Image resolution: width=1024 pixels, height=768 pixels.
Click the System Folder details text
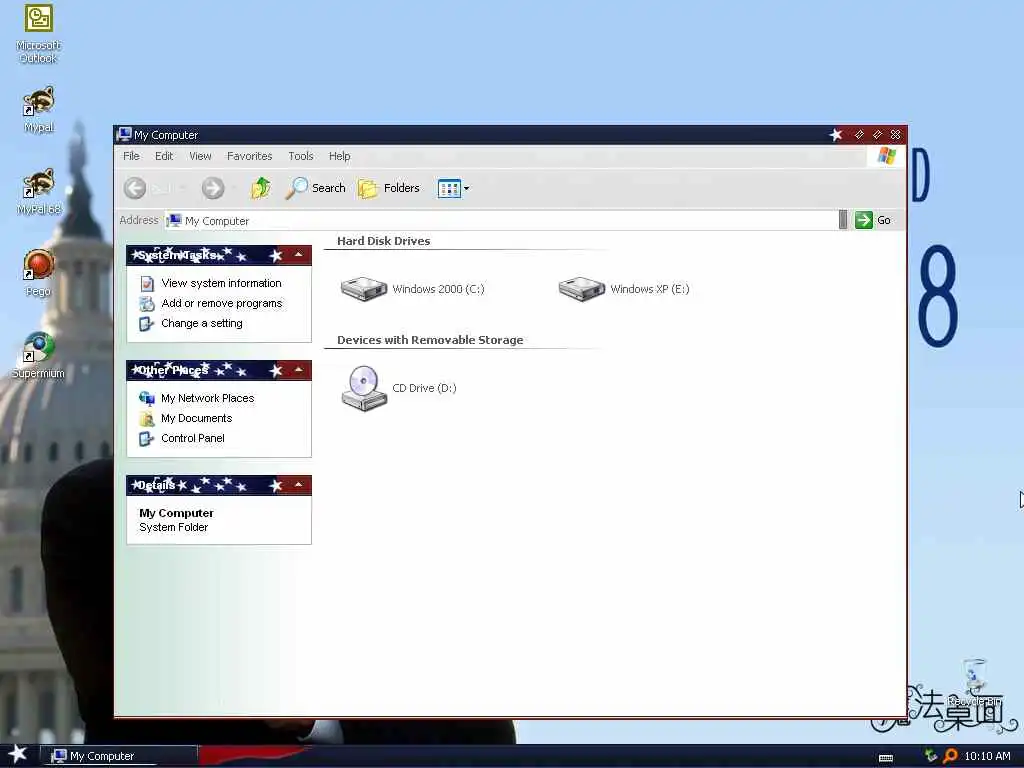click(x=173, y=527)
